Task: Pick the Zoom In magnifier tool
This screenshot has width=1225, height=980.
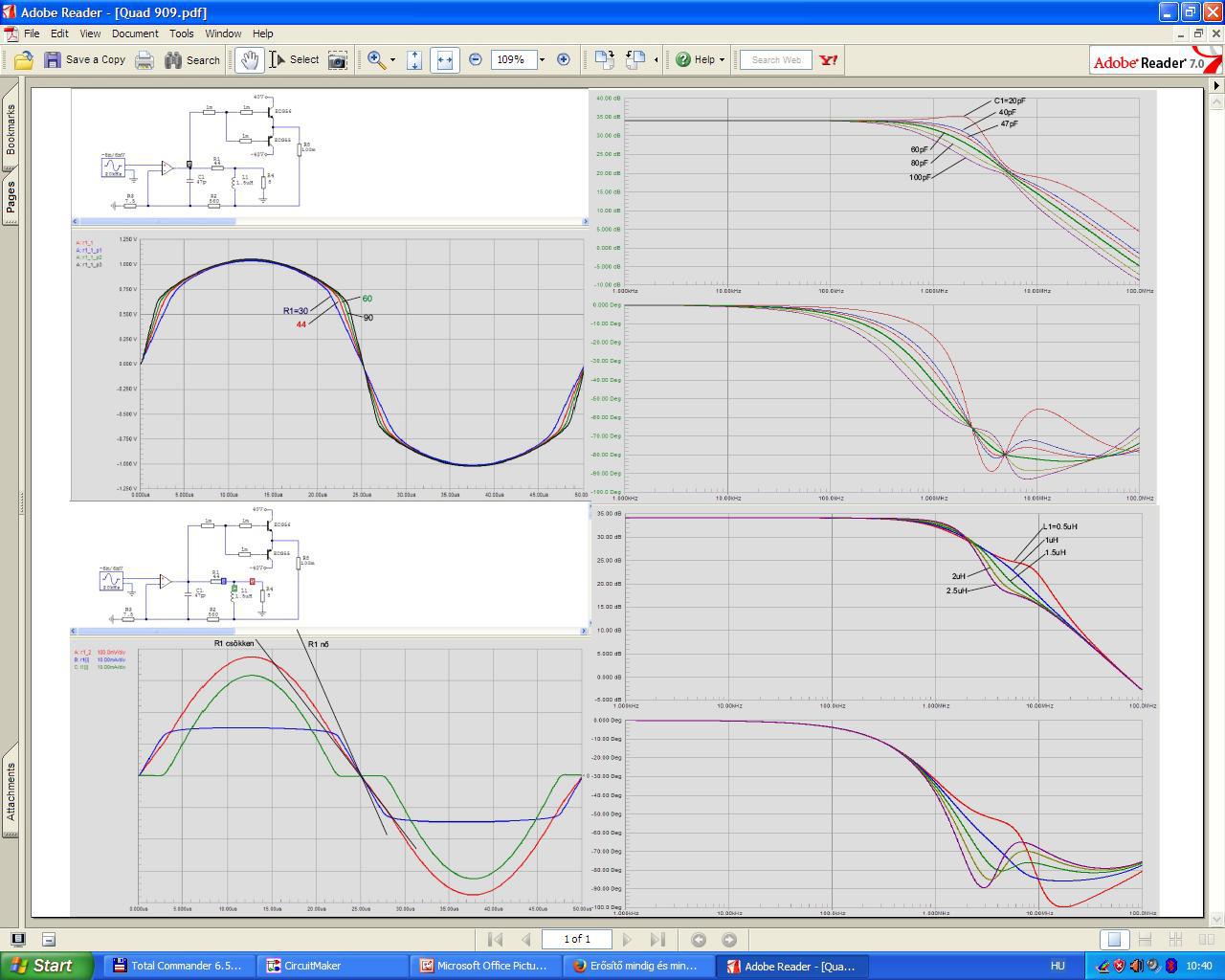Action: click(x=377, y=60)
